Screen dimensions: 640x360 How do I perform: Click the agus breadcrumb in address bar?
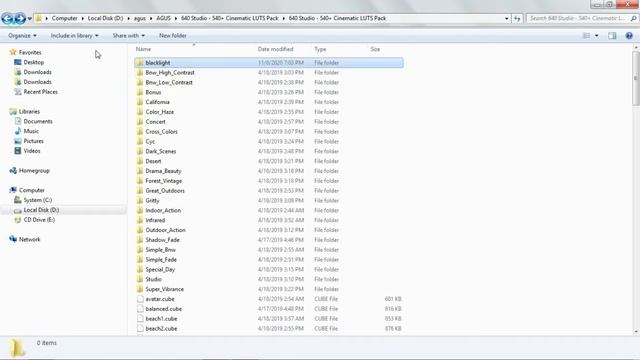[x=140, y=18]
